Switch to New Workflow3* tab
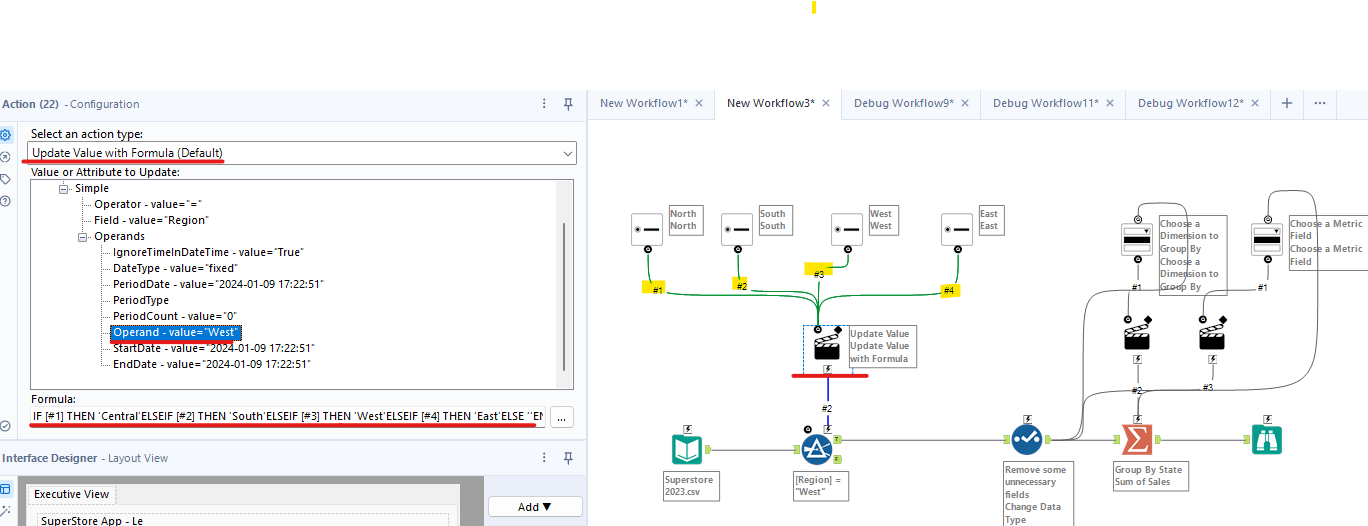Image resolution: width=1368 pixels, height=526 pixels. [771, 103]
